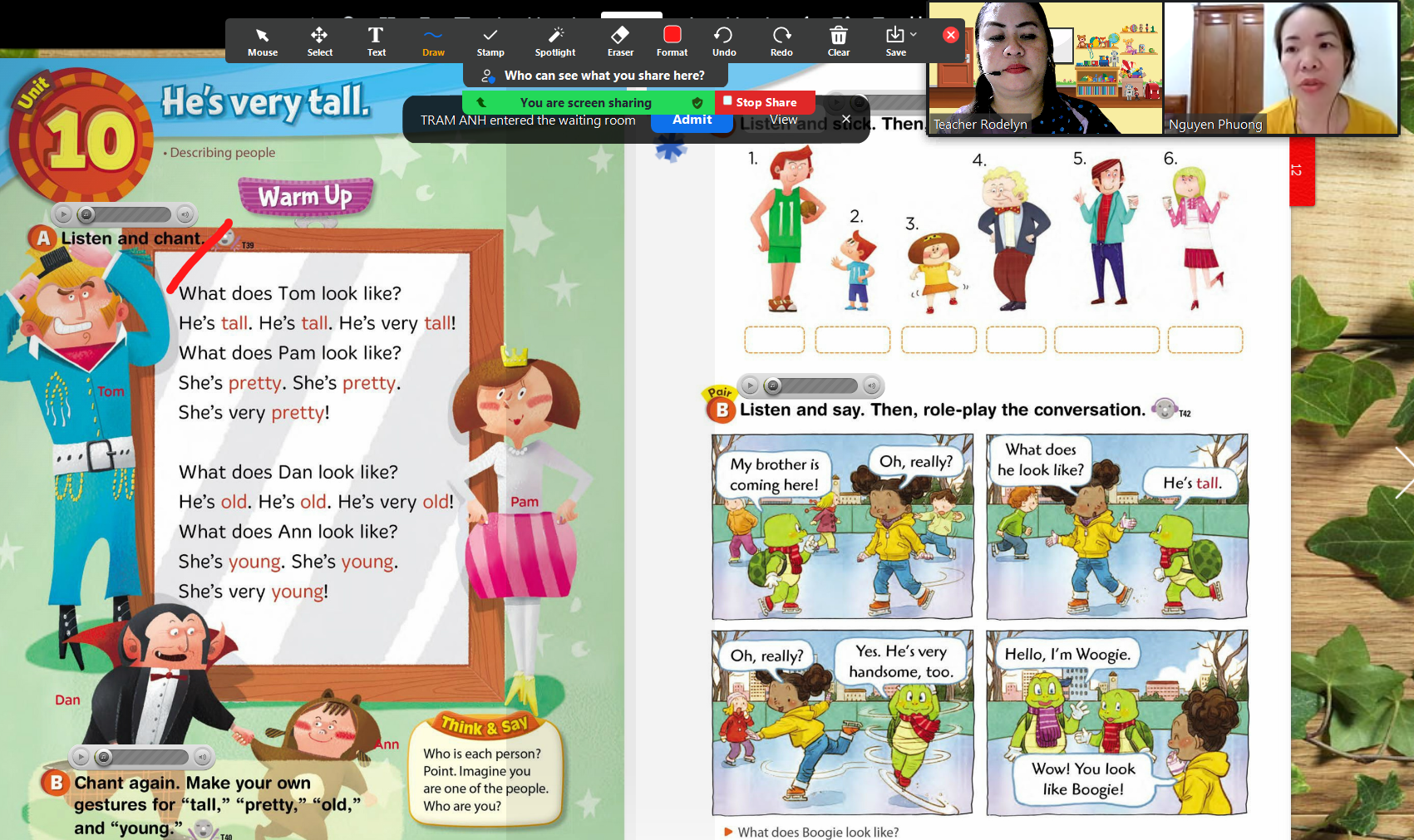The width and height of the screenshot is (1414, 840).
Task: Undo the last annotation
Action: coord(724,42)
